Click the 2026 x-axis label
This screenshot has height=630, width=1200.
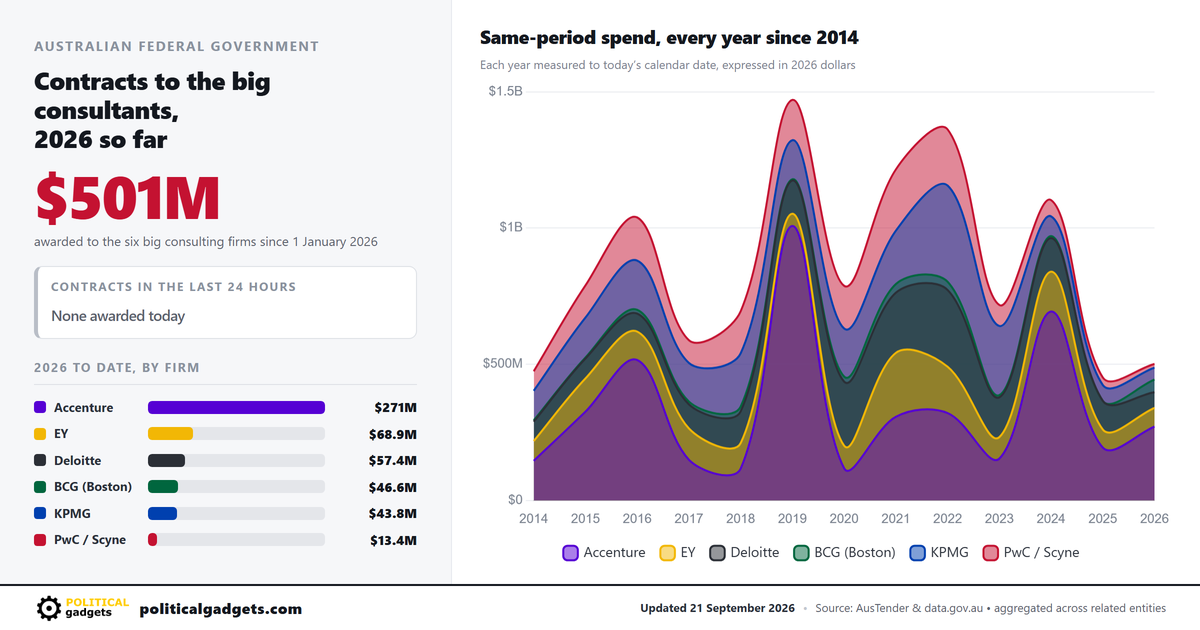1154,519
